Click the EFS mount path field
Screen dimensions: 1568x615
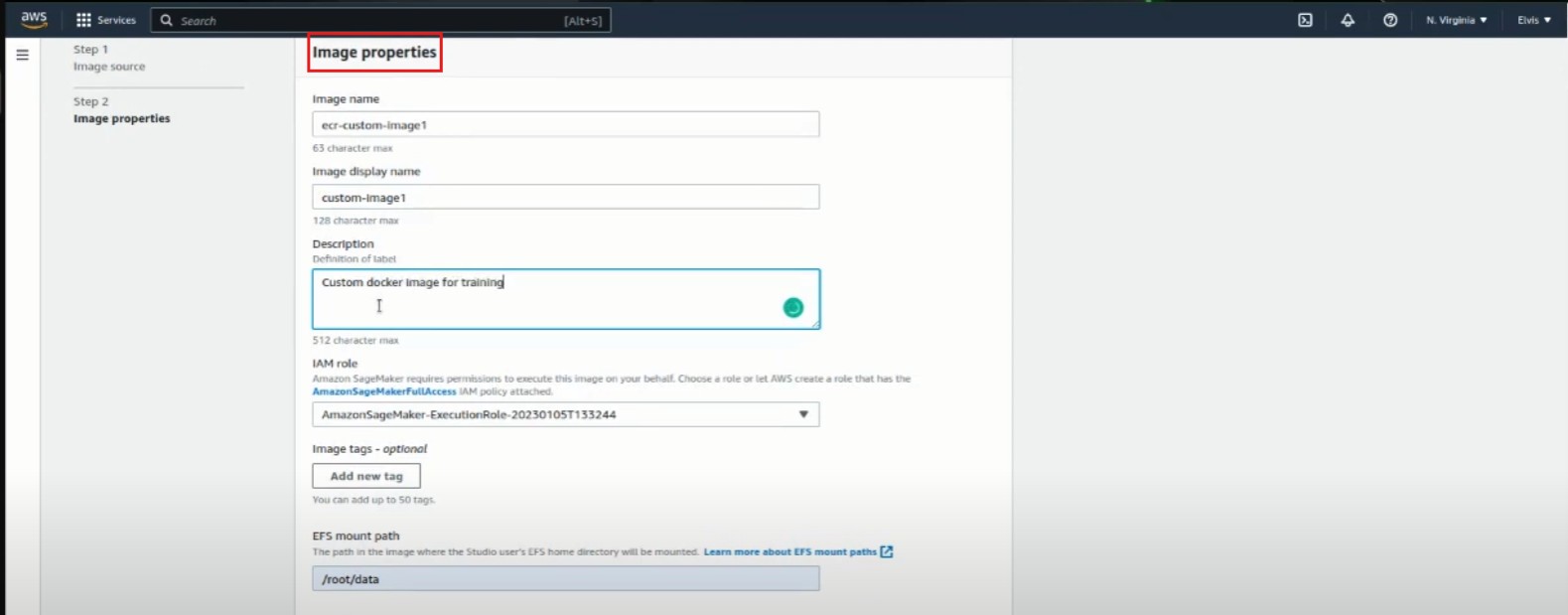tap(565, 578)
